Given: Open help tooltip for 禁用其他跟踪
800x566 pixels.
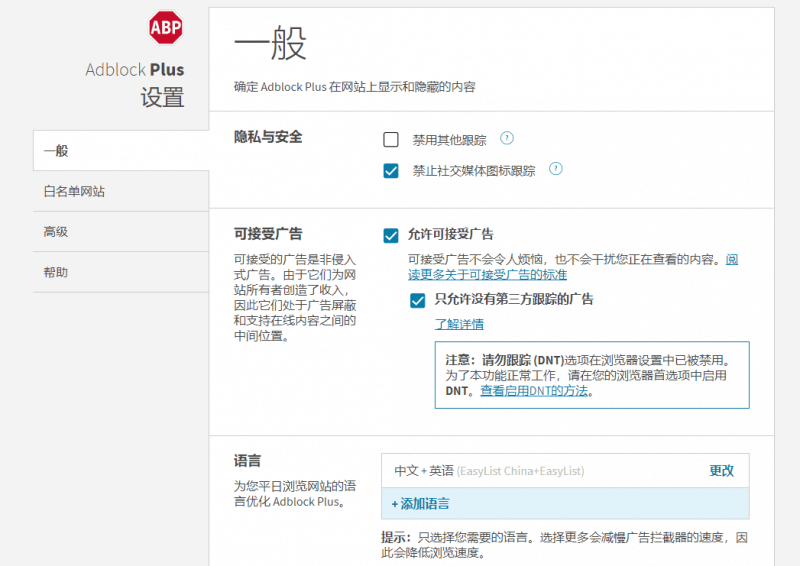Looking at the screenshot, I should [507, 138].
